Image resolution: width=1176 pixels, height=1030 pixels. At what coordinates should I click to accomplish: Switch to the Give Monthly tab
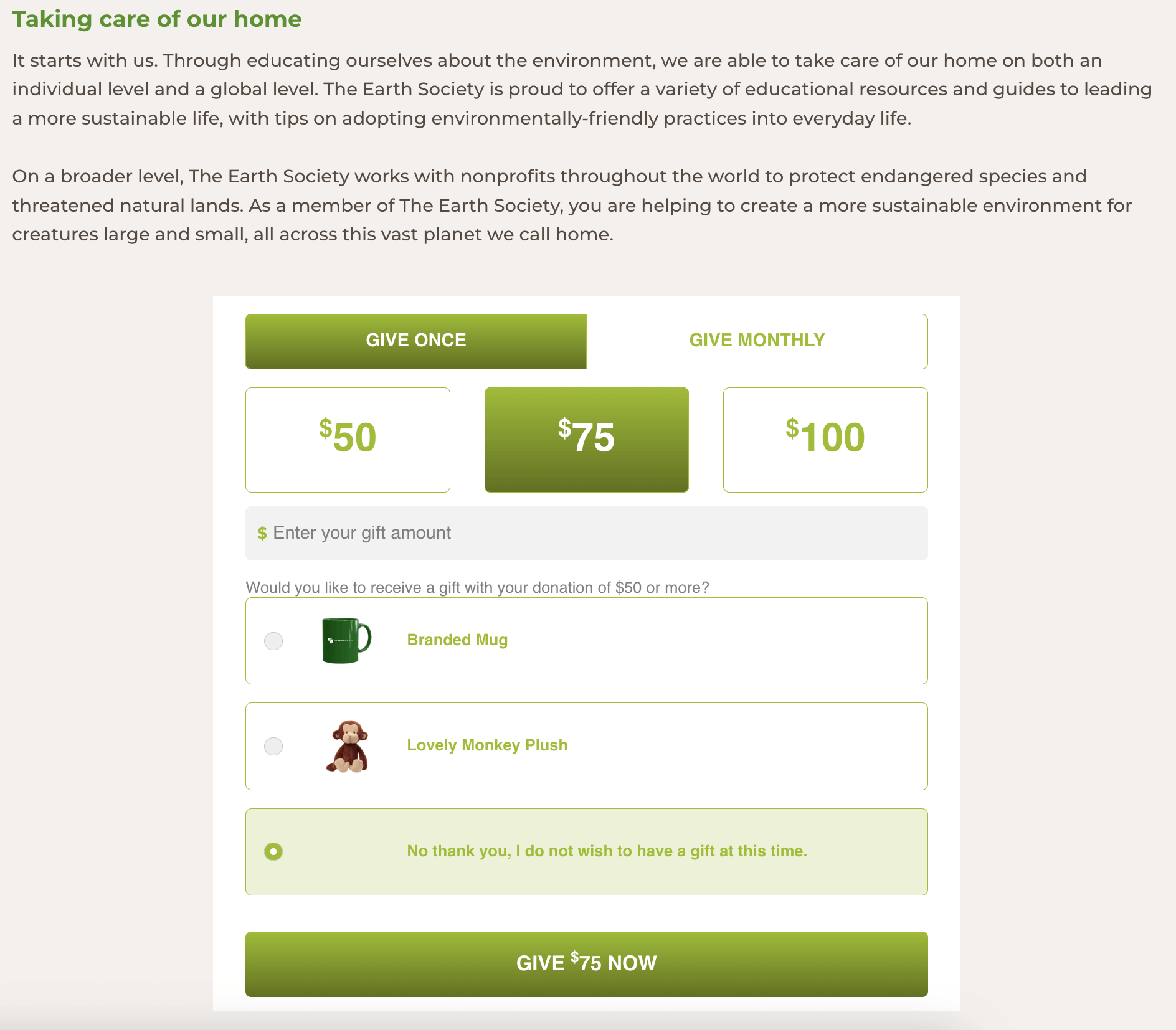pos(757,341)
